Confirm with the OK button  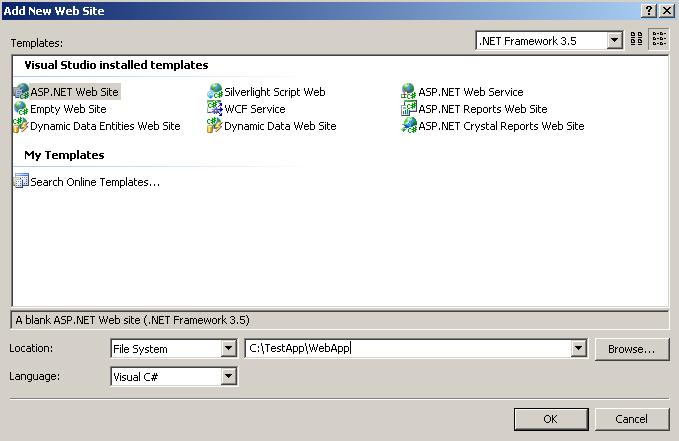click(x=550, y=419)
